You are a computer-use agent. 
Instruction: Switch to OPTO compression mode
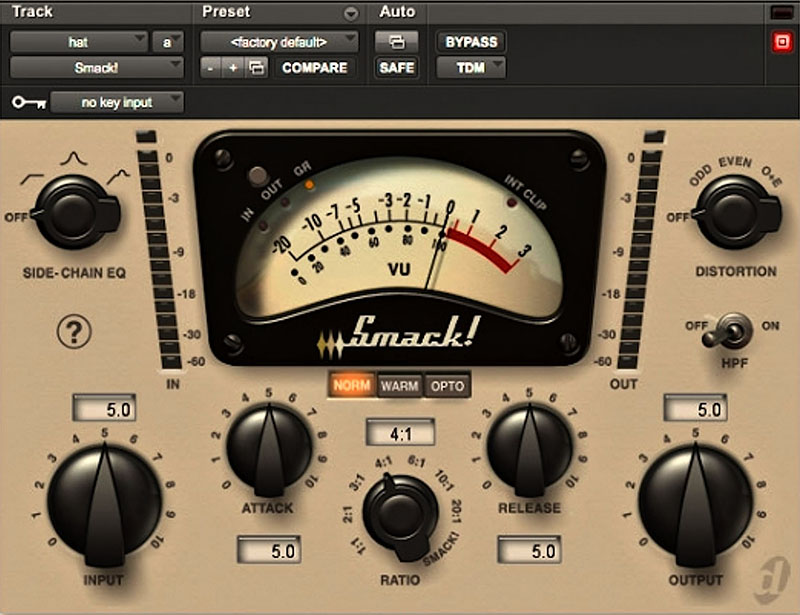[x=446, y=385]
